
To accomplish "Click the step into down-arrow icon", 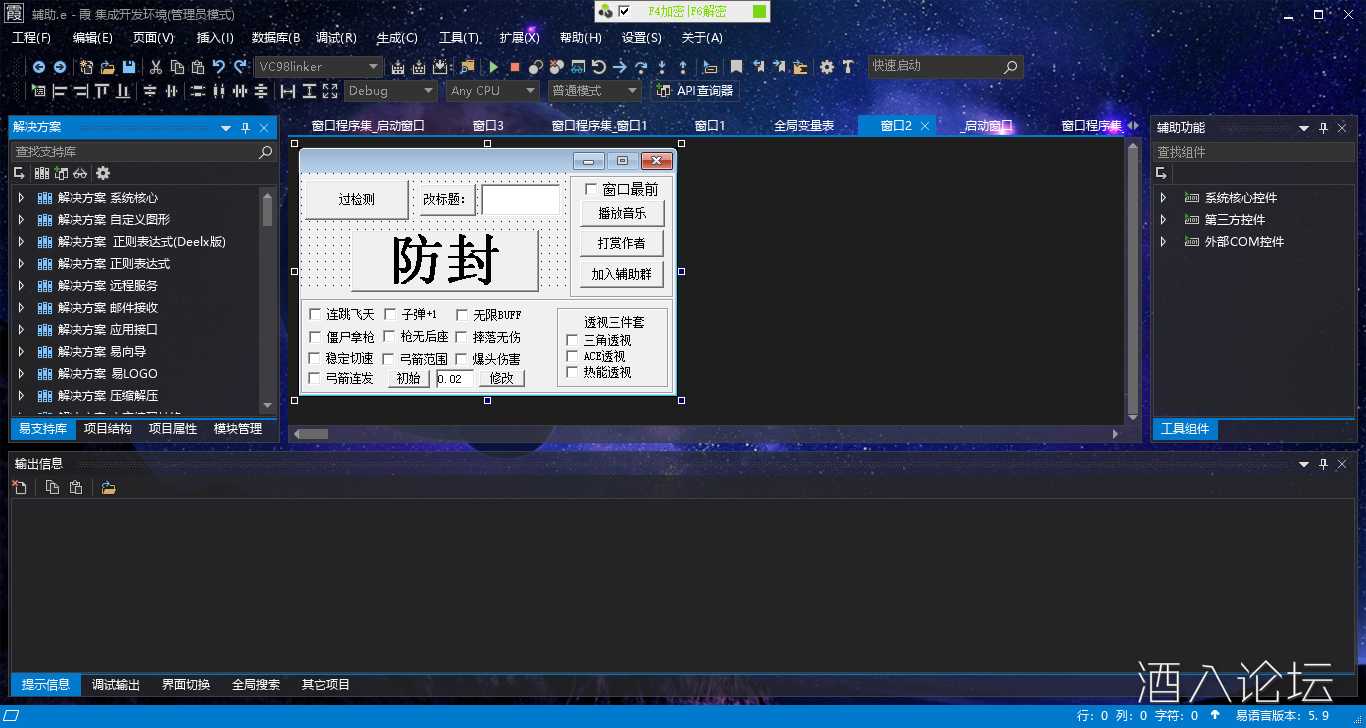I will coord(662,67).
